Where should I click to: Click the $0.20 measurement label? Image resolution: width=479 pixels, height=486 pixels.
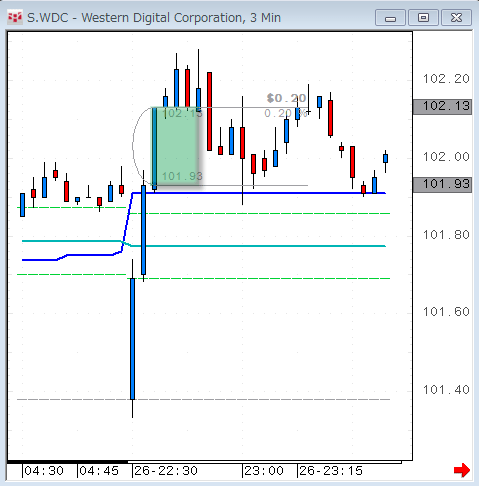click(x=286, y=98)
